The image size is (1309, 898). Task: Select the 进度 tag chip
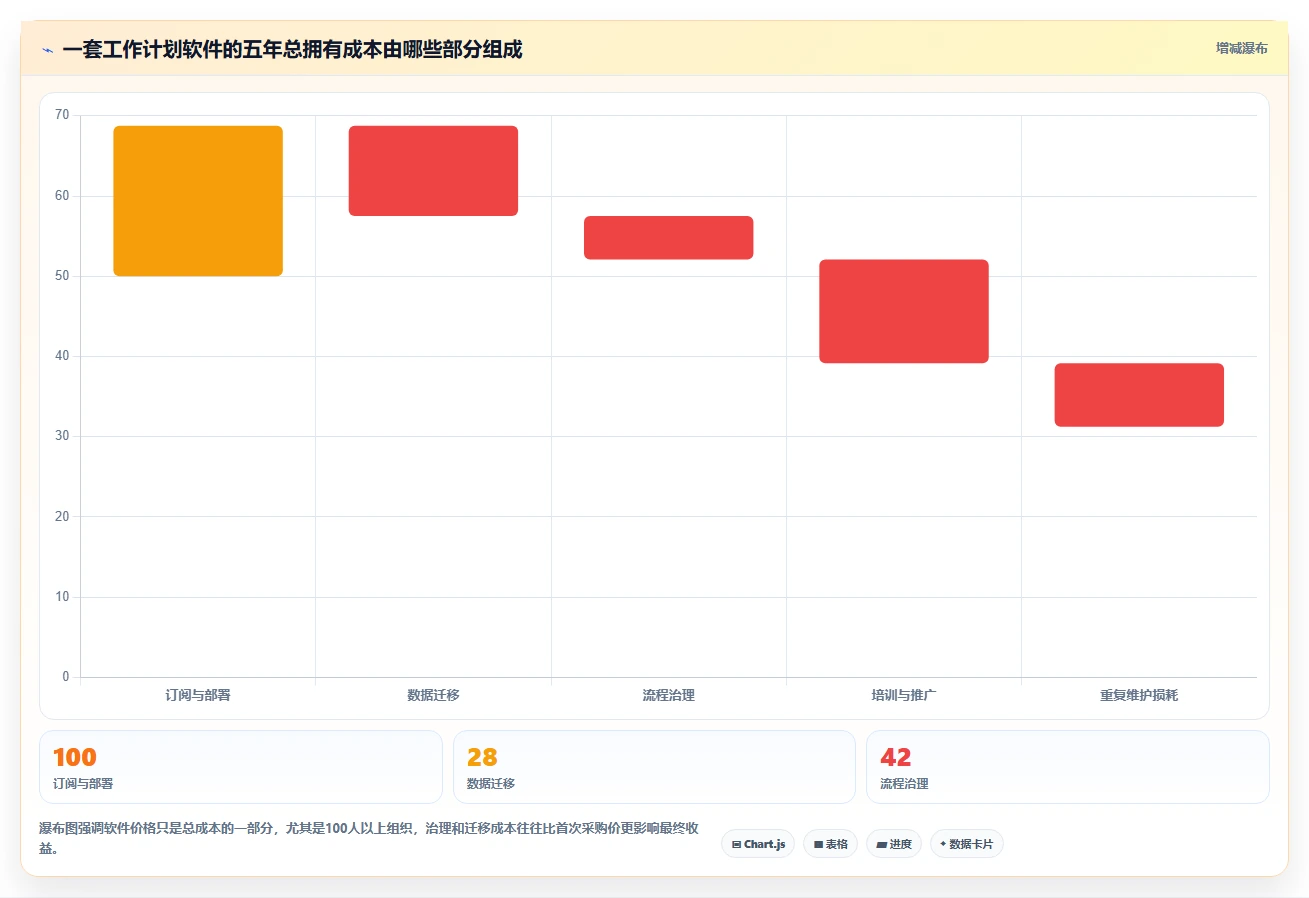tap(893, 844)
